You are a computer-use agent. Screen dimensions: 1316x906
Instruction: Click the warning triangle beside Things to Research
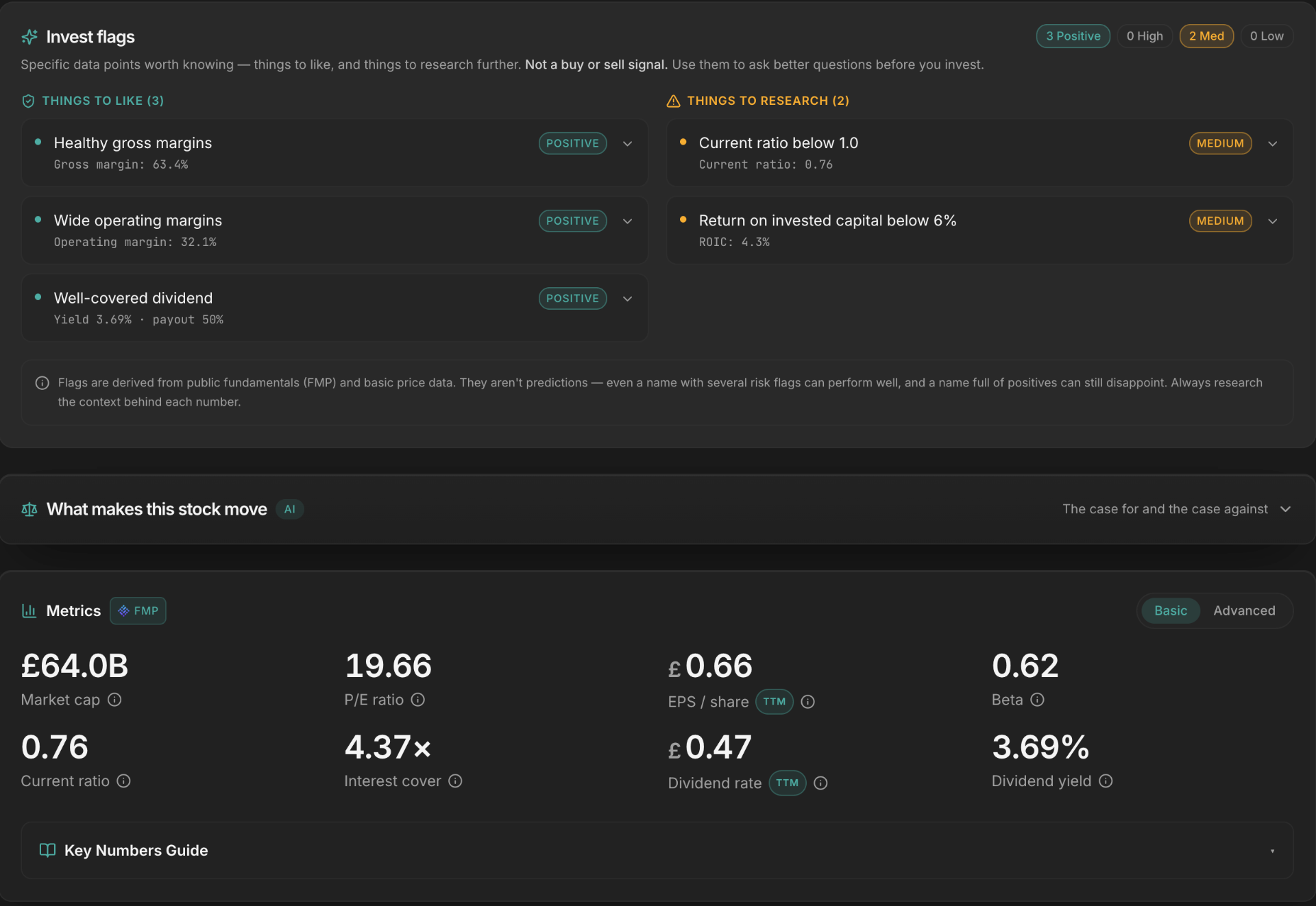click(x=673, y=101)
